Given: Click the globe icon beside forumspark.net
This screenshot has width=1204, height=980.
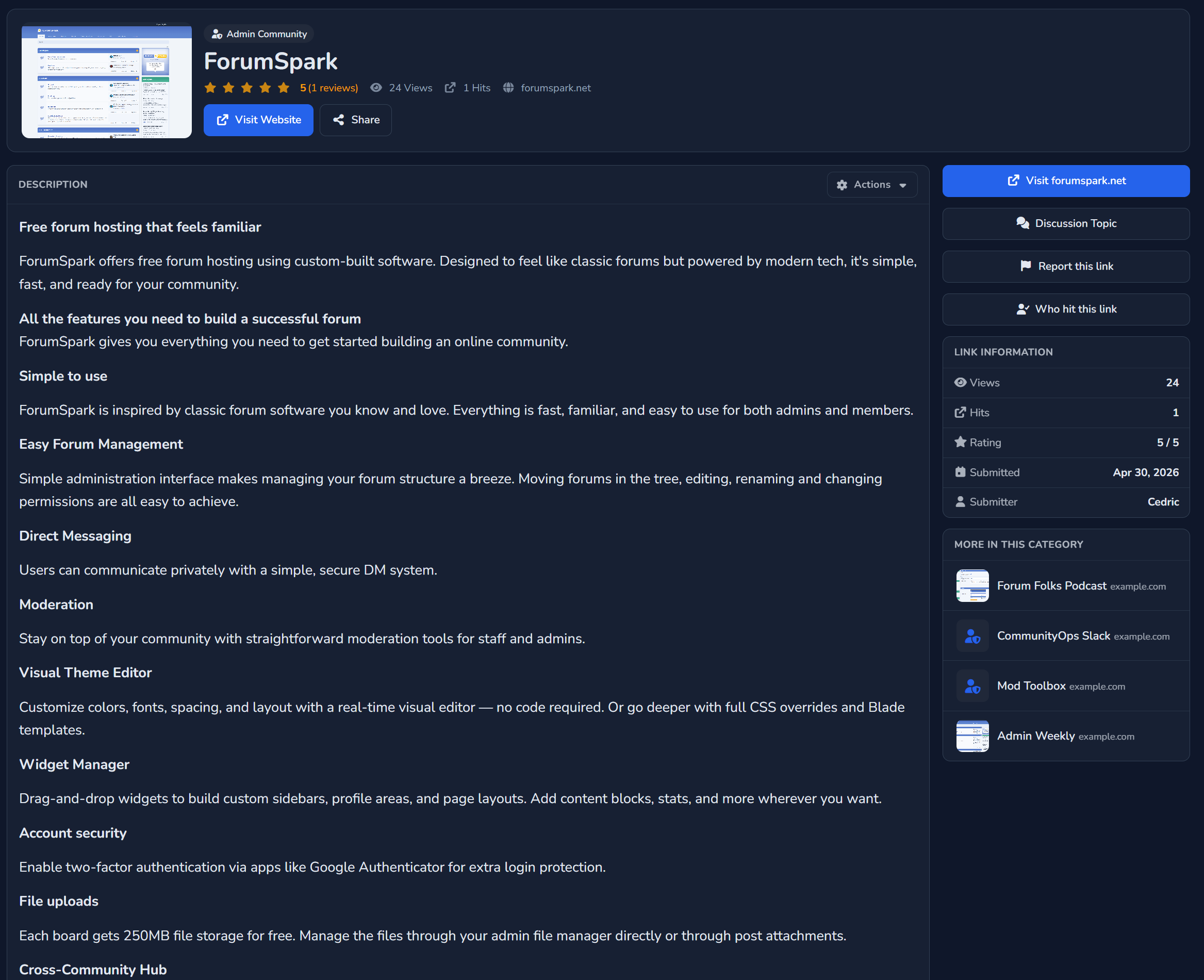Looking at the screenshot, I should (508, 88).
